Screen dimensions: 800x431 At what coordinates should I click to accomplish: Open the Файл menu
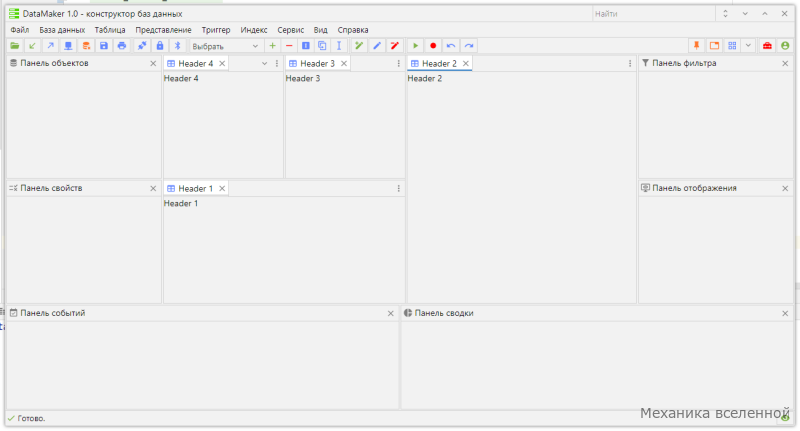coord(20,30)
